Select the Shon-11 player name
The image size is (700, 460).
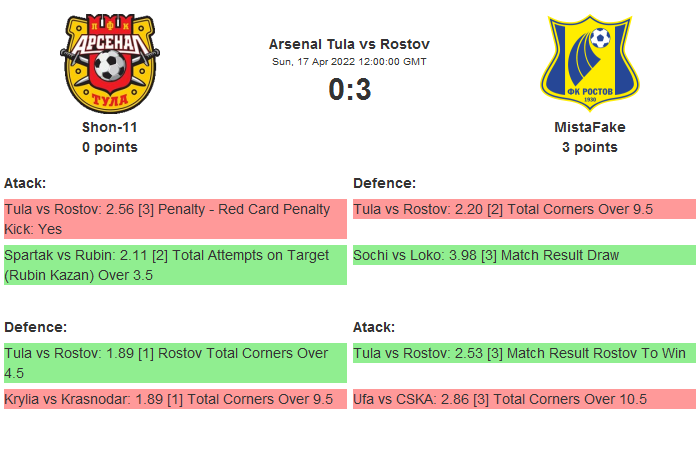pos(109,127)
